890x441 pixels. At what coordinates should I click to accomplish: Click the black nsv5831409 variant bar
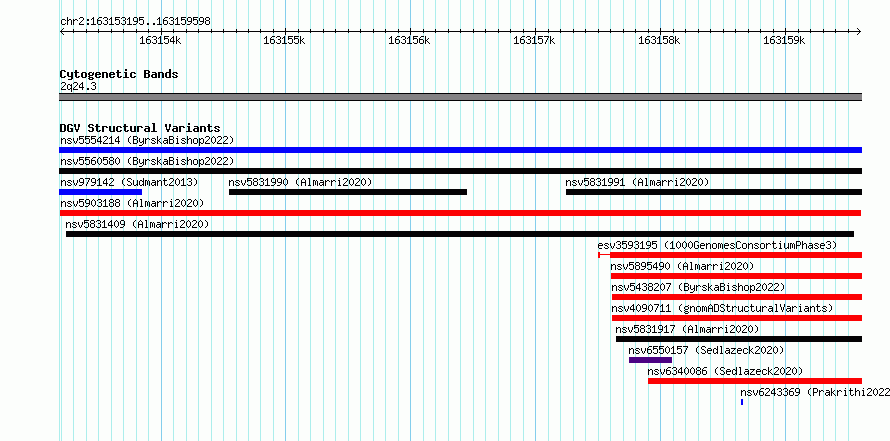pos(460,234)
